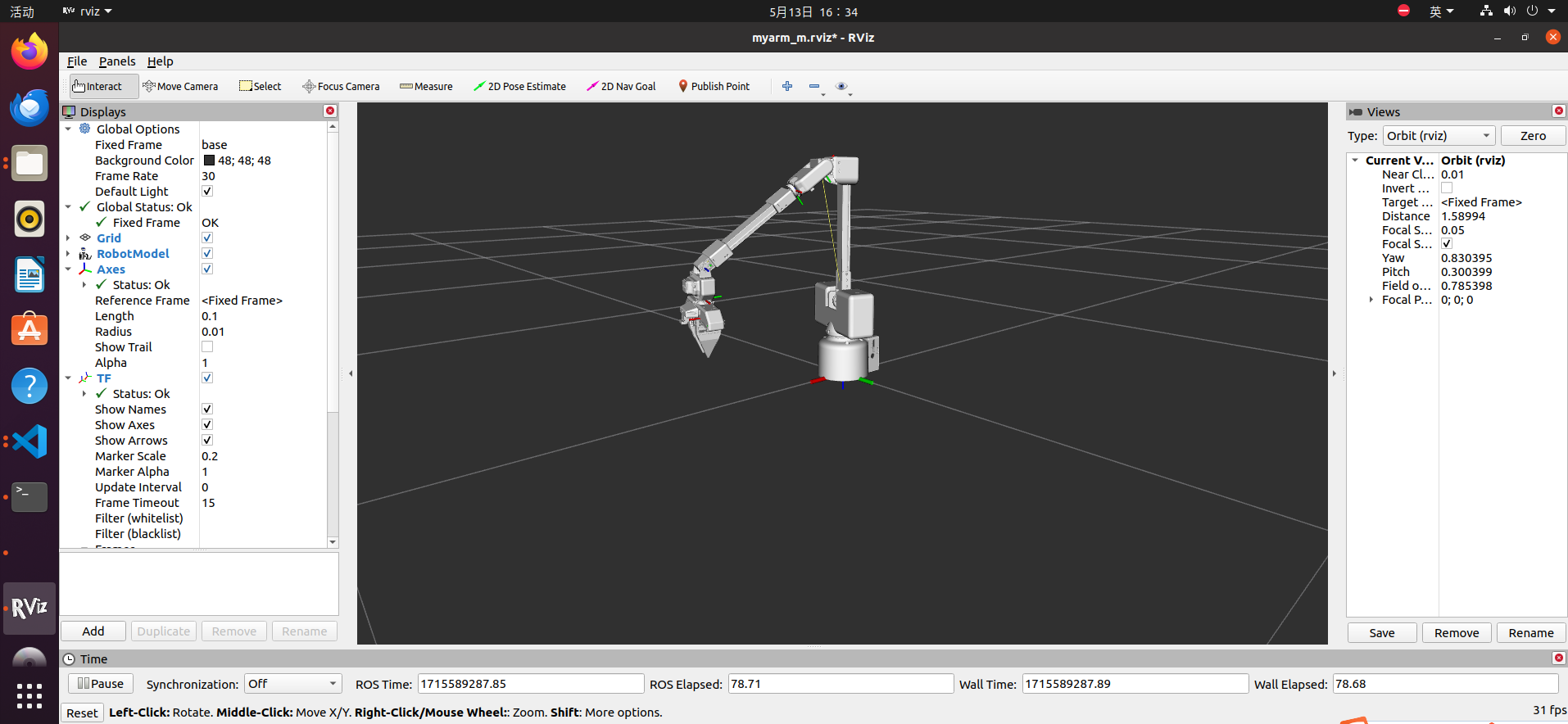Click the minus remove-tool icon

pos(814,86)
